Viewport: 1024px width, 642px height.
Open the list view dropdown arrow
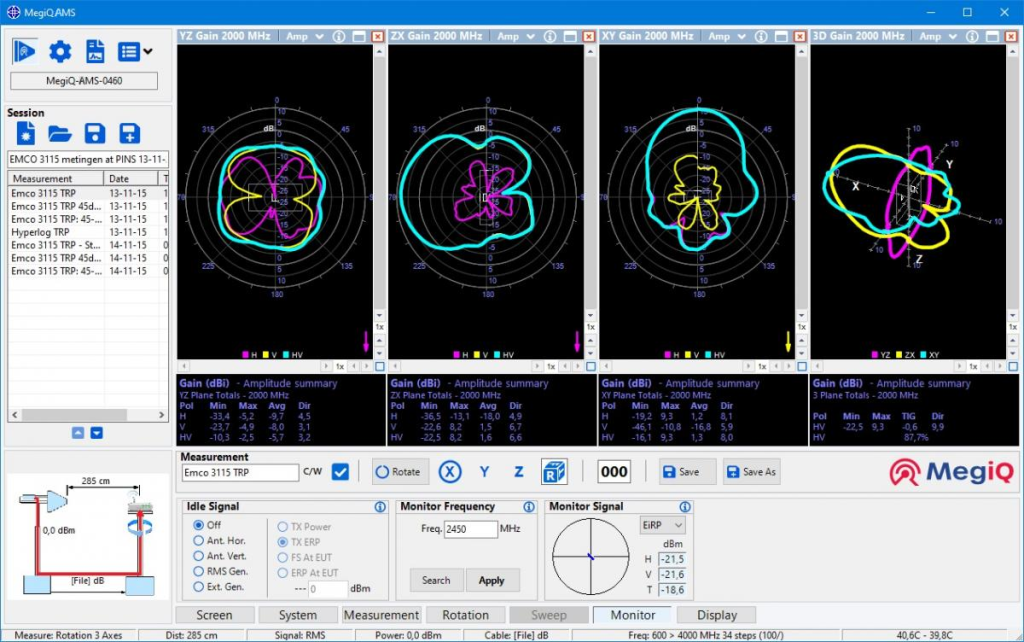click(148, 52)
